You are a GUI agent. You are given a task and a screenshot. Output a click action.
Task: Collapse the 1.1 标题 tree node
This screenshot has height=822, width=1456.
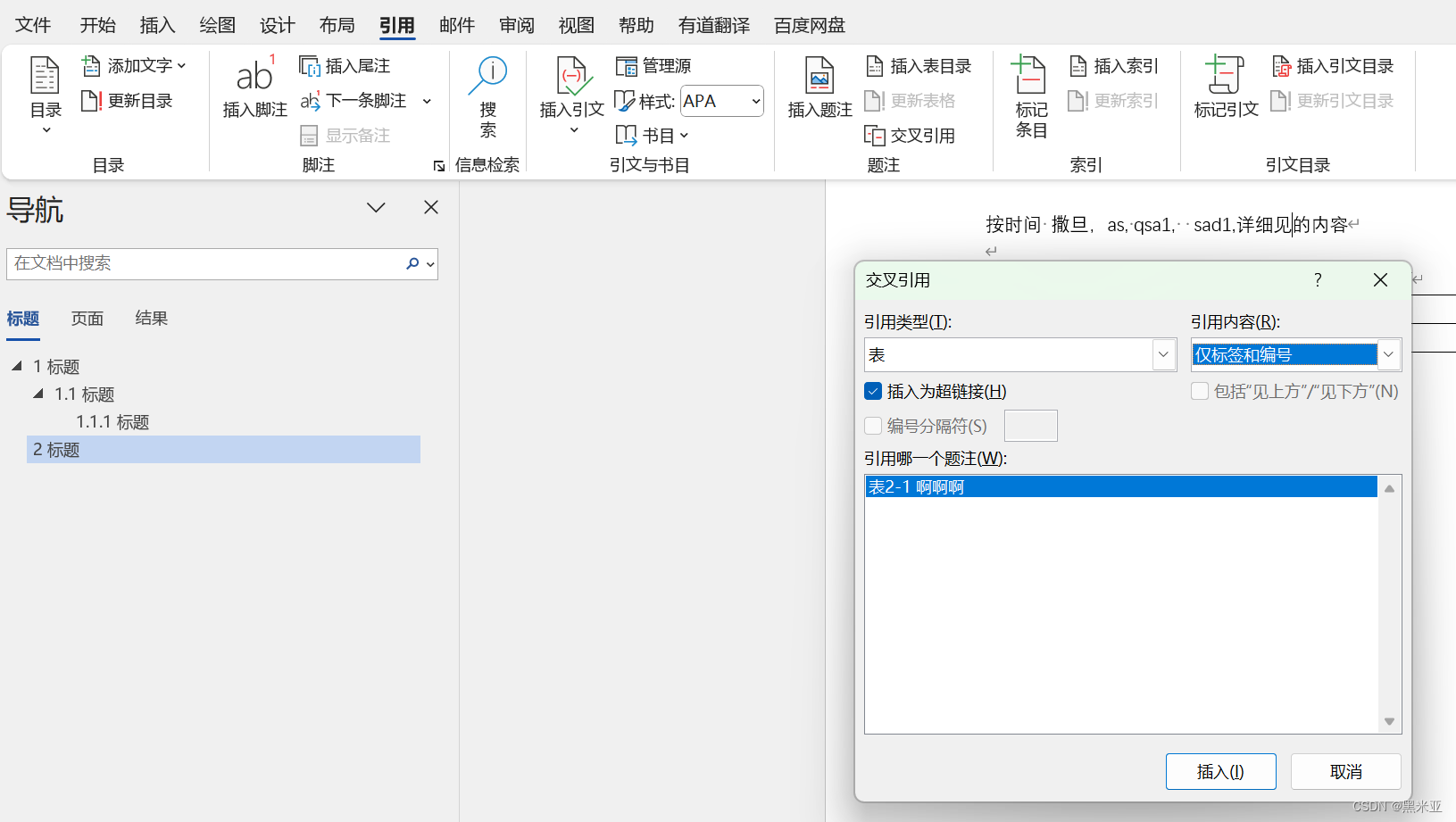click(x=38, y=394)
